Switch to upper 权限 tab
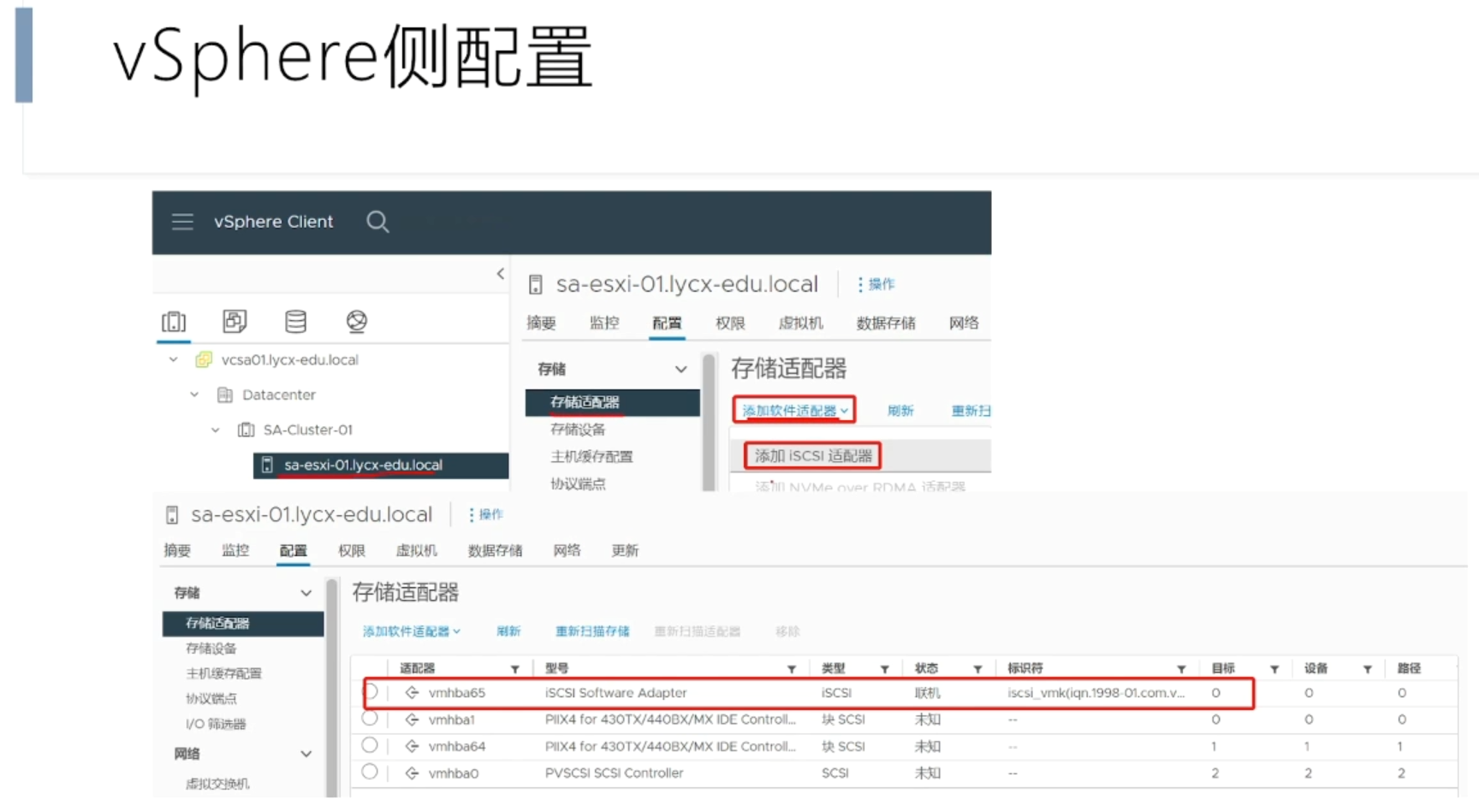1479x812 pixels. [730, 323]
